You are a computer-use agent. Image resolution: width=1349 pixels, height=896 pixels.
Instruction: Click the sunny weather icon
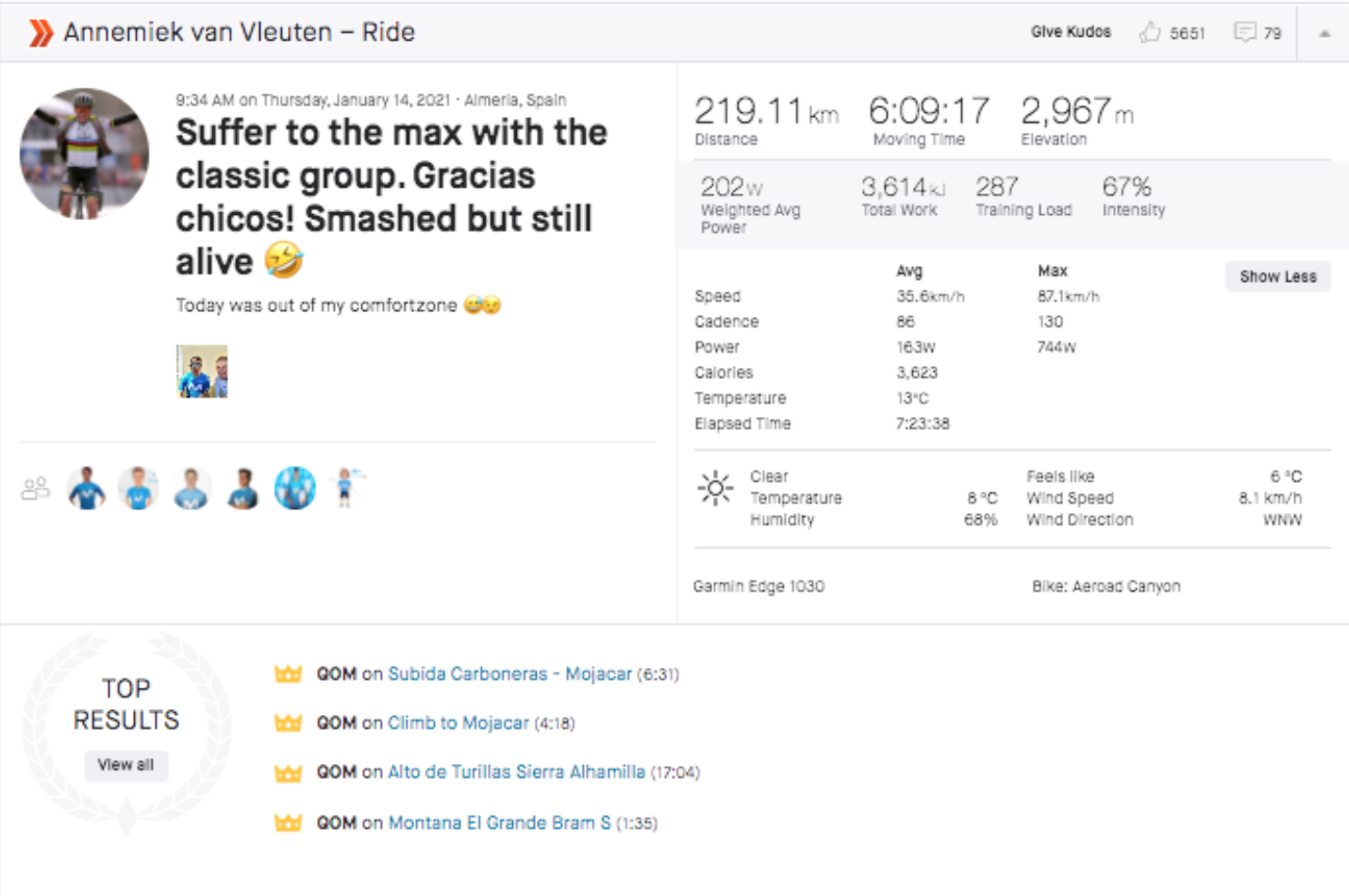tap(715, 488)
